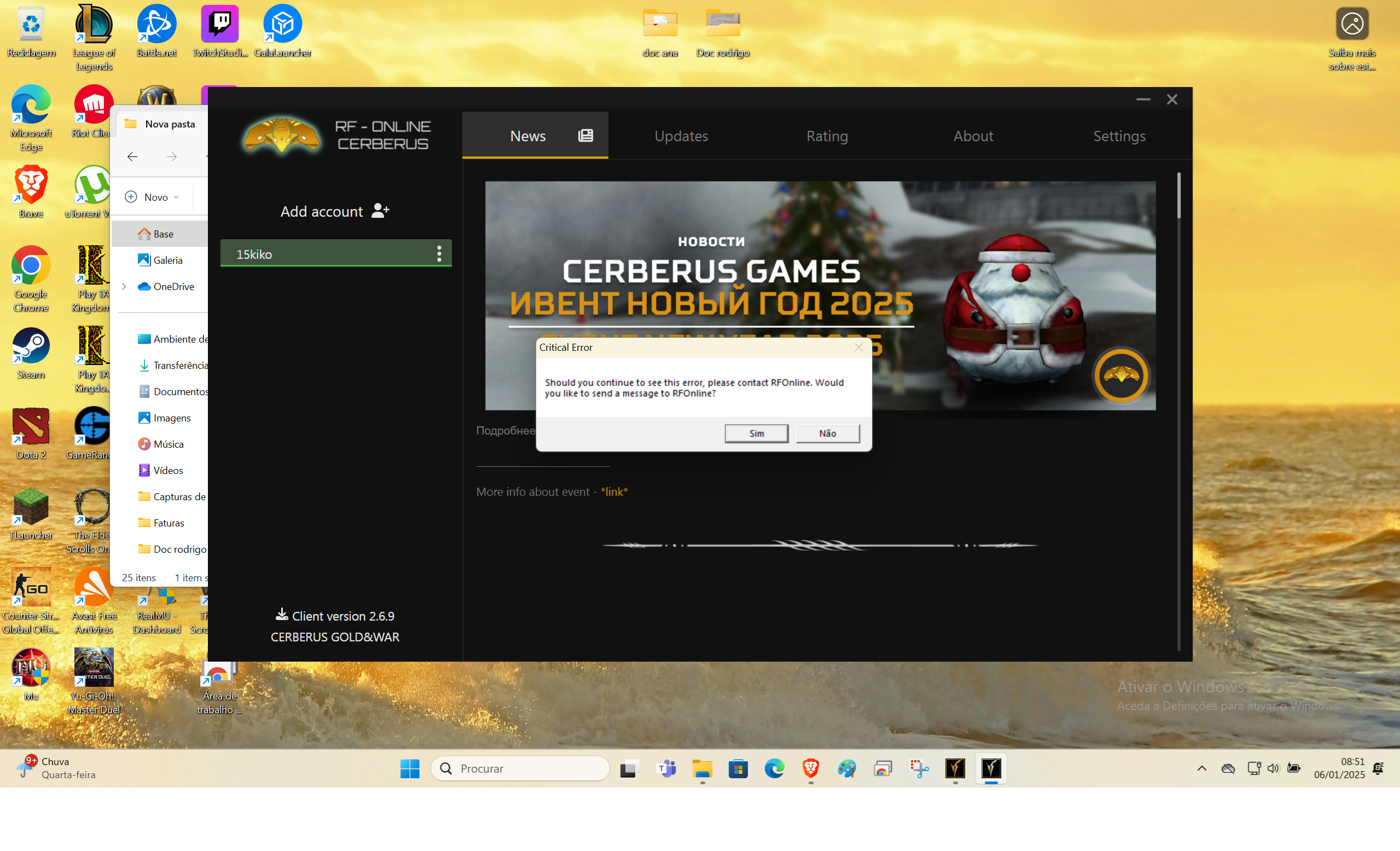Open the Chuva weather widget
Screen dimensions: 1400x851
[x=56, y=768]
